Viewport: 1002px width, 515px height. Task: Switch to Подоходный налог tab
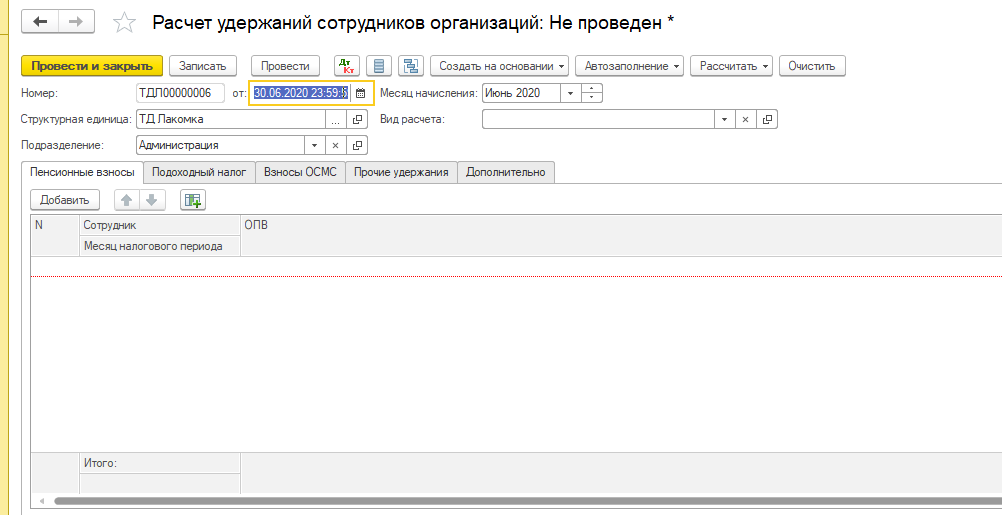pos(199,173)
